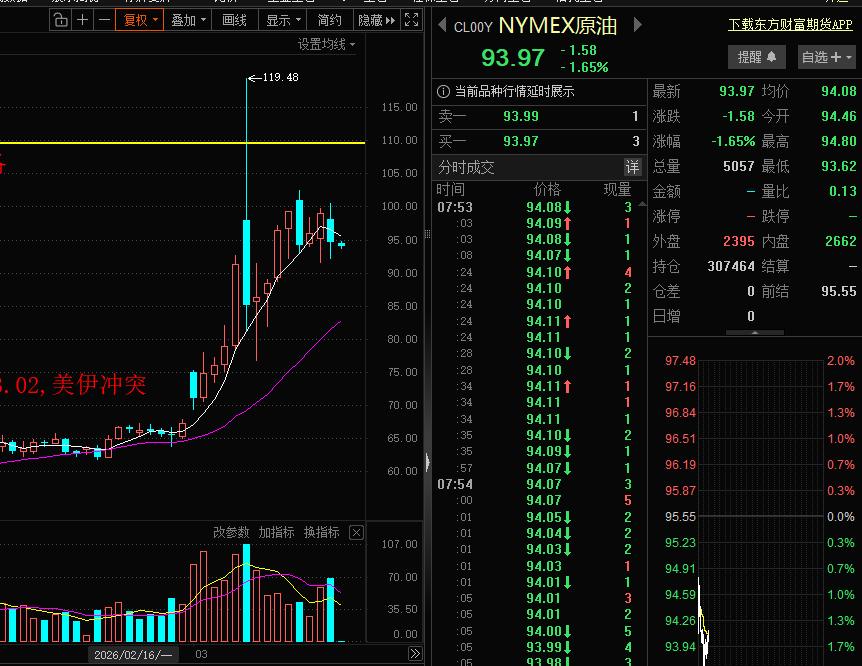Click the CL00Y contract code
The image size is (862, 666).
[x=473, y=27]
